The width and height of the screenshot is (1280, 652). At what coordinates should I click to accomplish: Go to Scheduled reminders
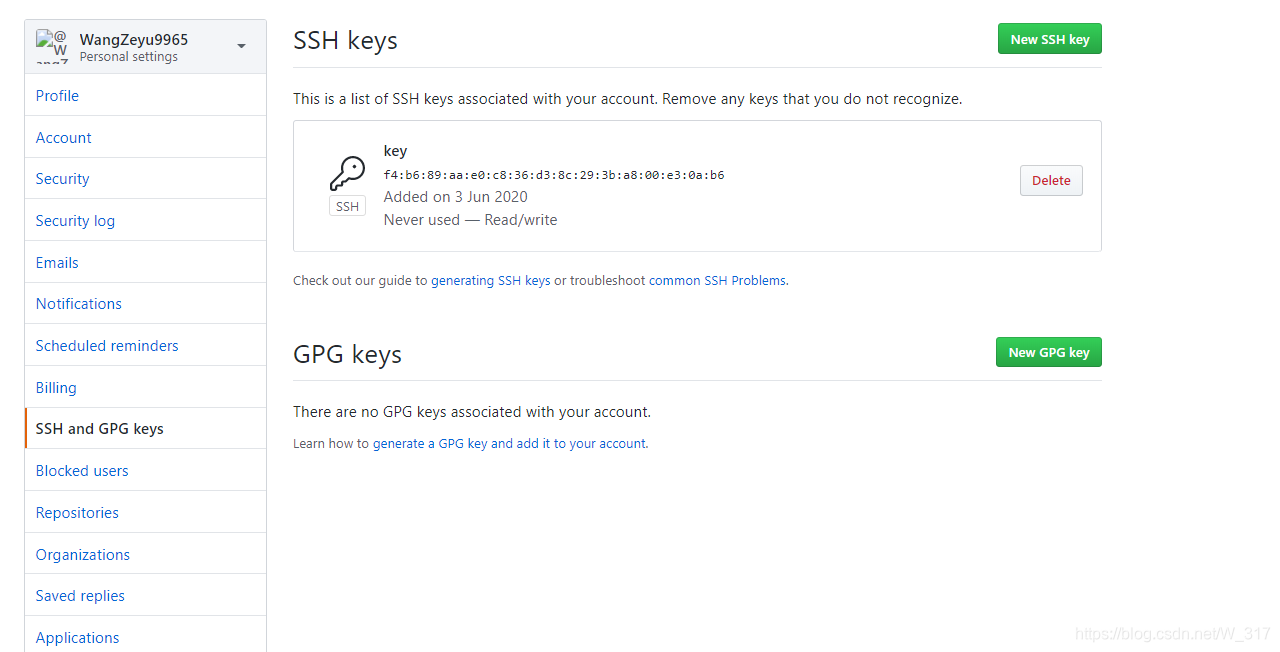(107, 345)
